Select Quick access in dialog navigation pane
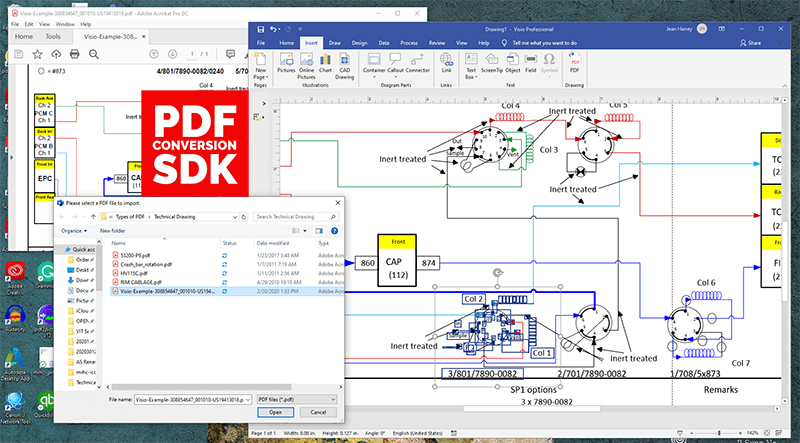Viewport: 800px width, 443px height. [81, 250]
